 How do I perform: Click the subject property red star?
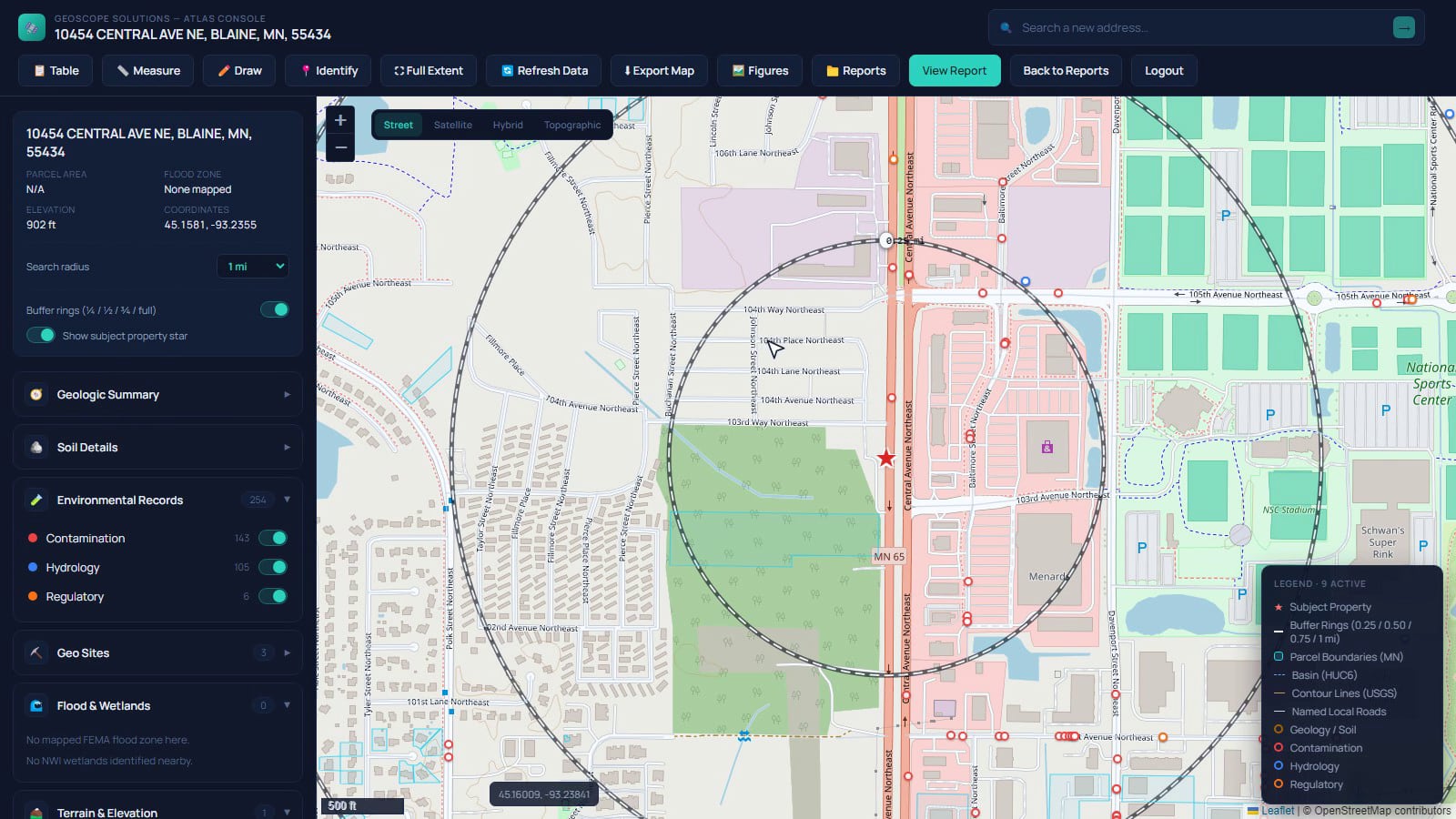(x=886, y=458)
